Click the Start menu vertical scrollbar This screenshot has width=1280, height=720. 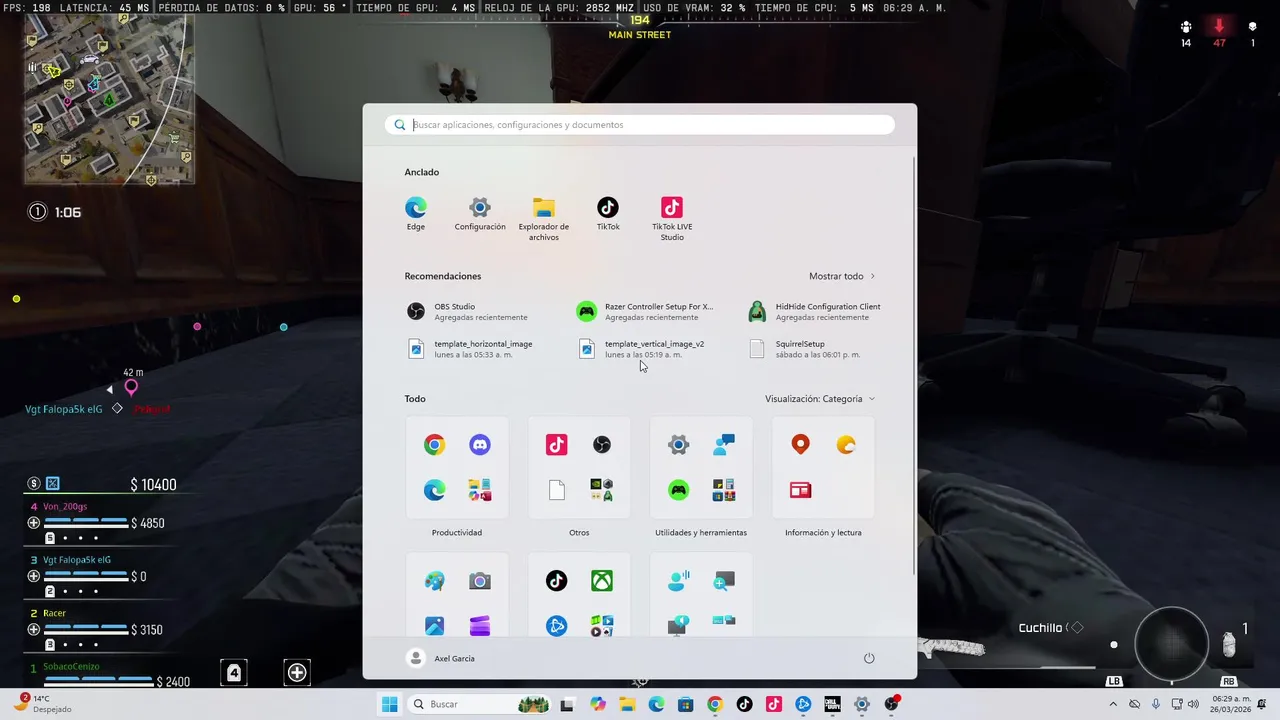point(913,365)
